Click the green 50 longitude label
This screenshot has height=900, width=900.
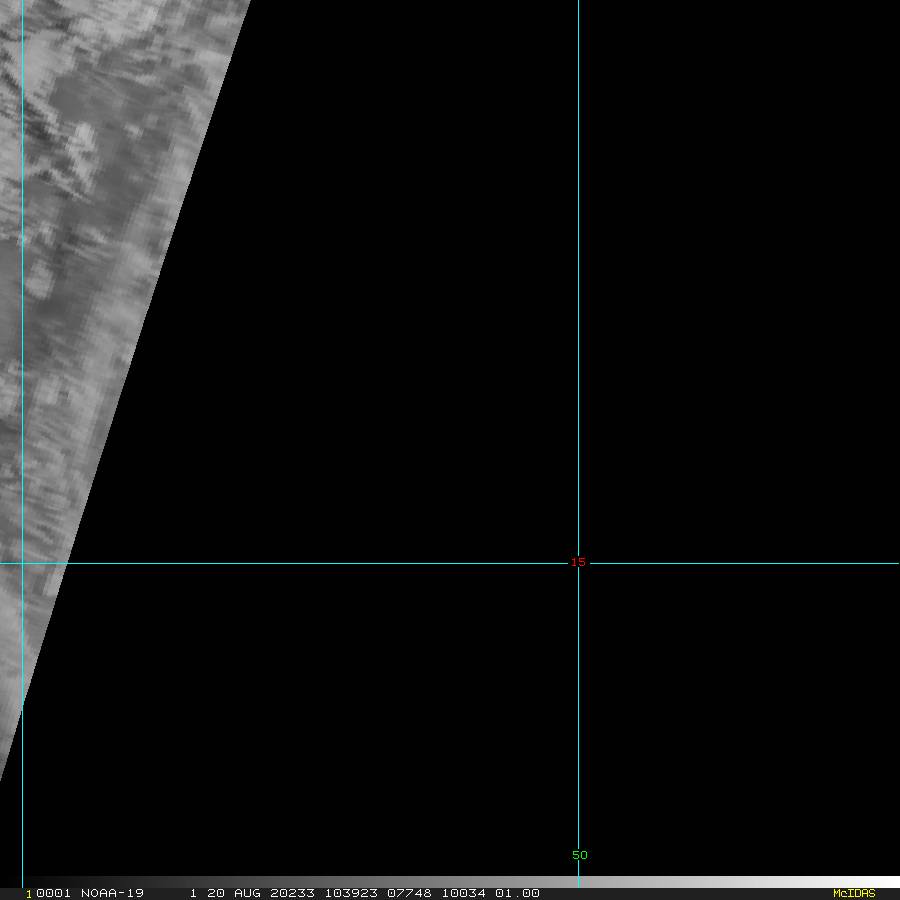coord(580,855)
